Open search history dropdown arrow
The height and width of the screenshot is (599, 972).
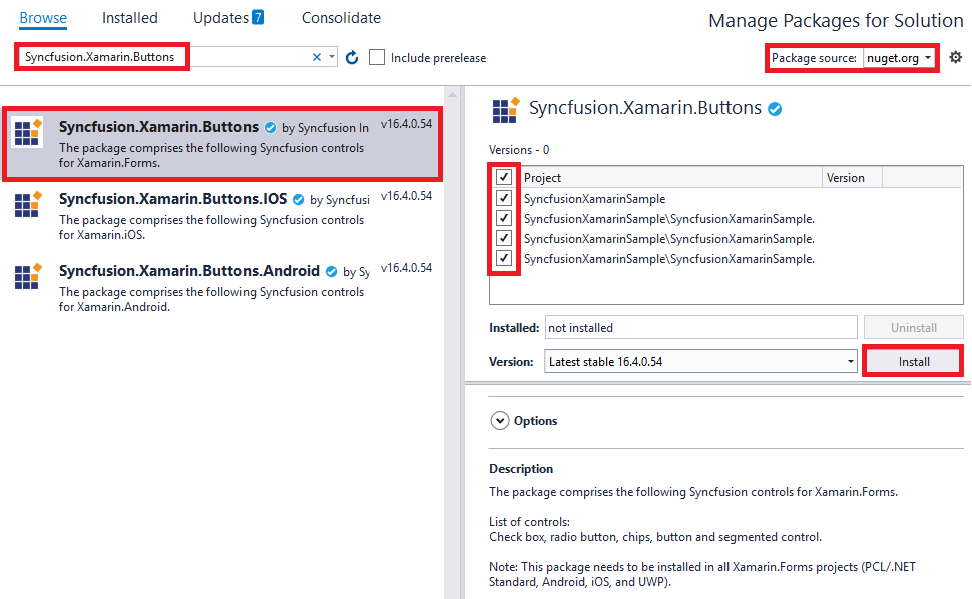(x=333, y=58)
